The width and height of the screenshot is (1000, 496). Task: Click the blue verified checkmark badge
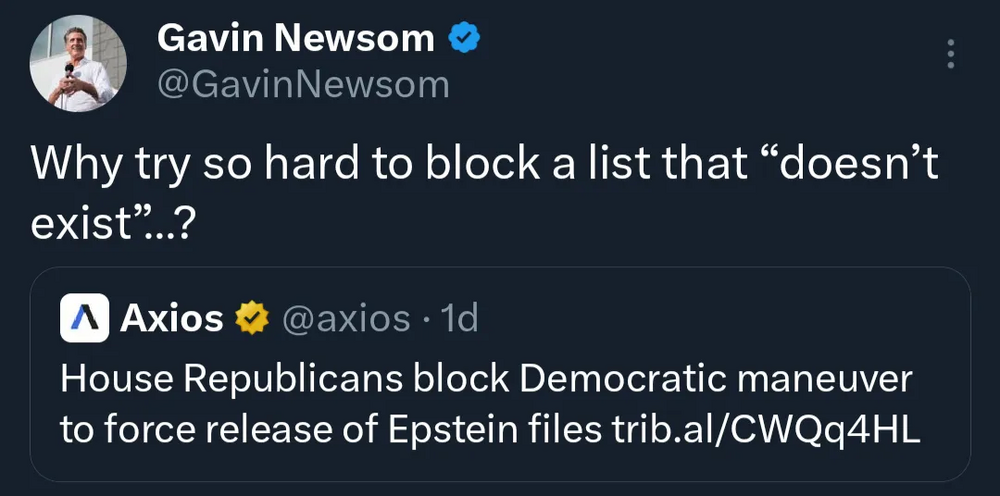tap(464, 39)
